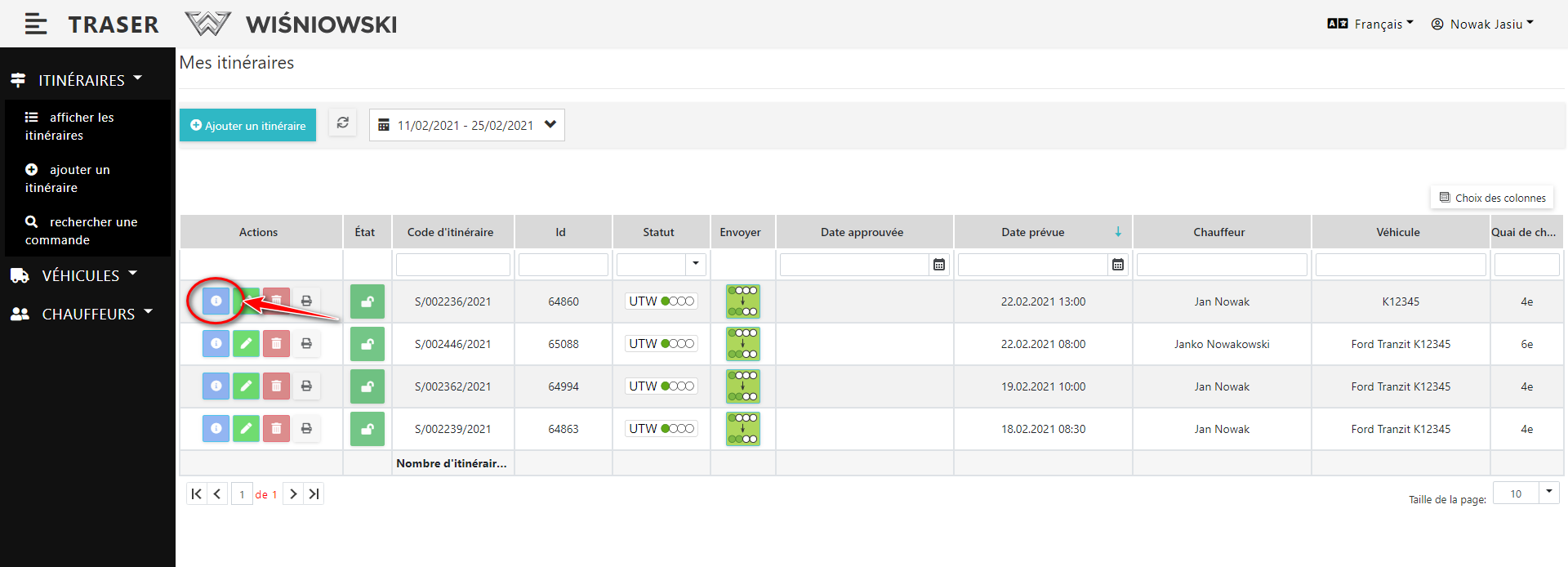The width and height of the screenshot is (1568, 567).
Task: Toggle the lock state for itinerary 64994
Action: point(367,386)
